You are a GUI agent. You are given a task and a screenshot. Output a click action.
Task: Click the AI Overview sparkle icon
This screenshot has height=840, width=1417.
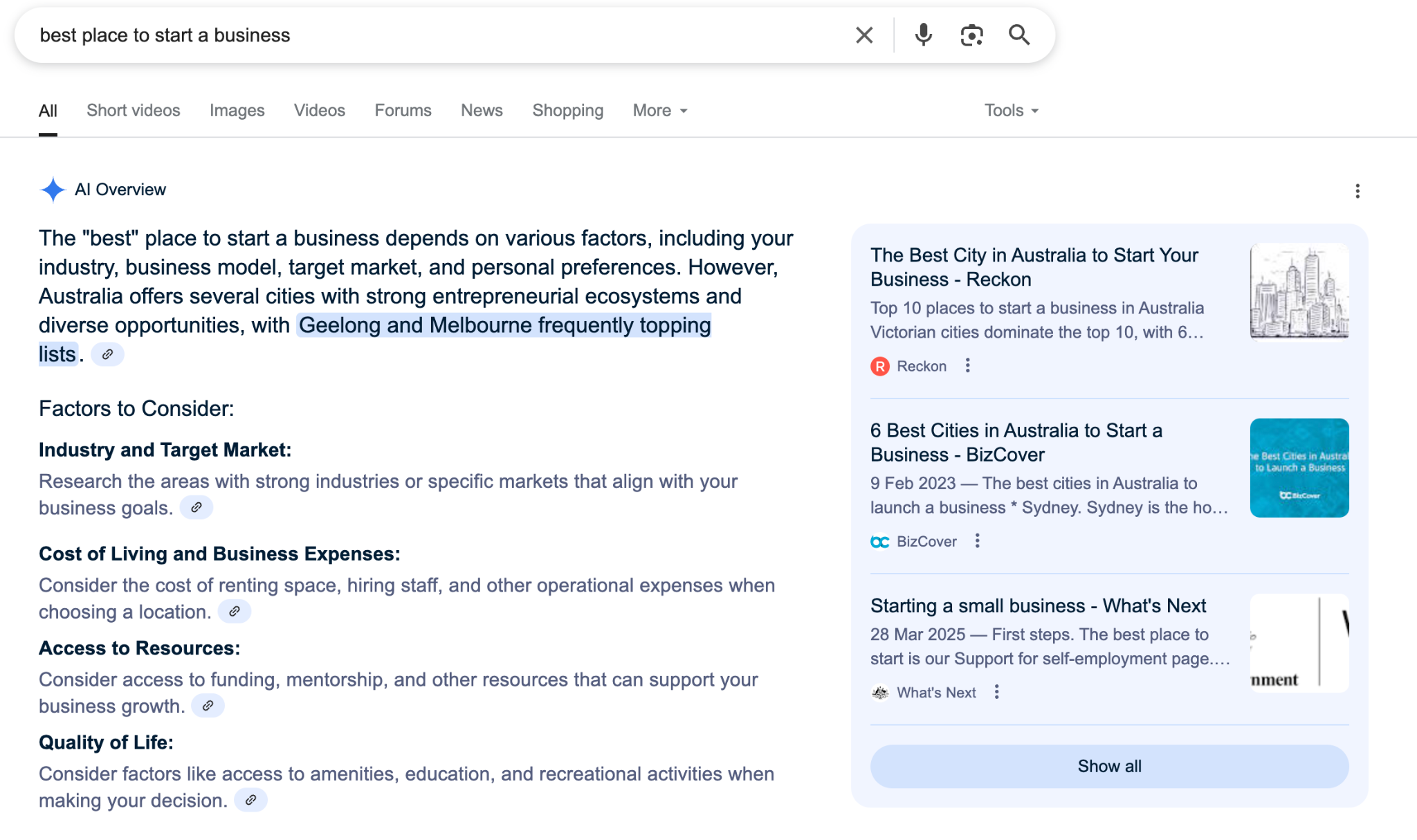(x=53, y=190)
